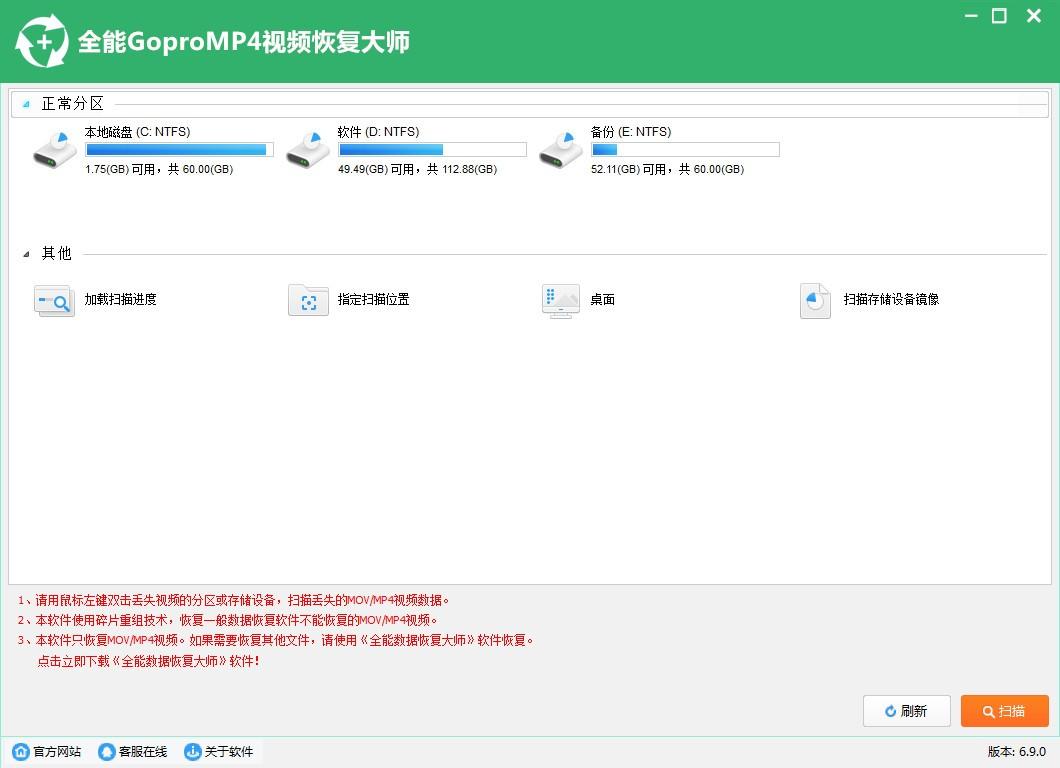Viewport: 1060px width, 768px height.
Task: Choose 指定扫描位置 option text
Action: [x=373, y=299]
